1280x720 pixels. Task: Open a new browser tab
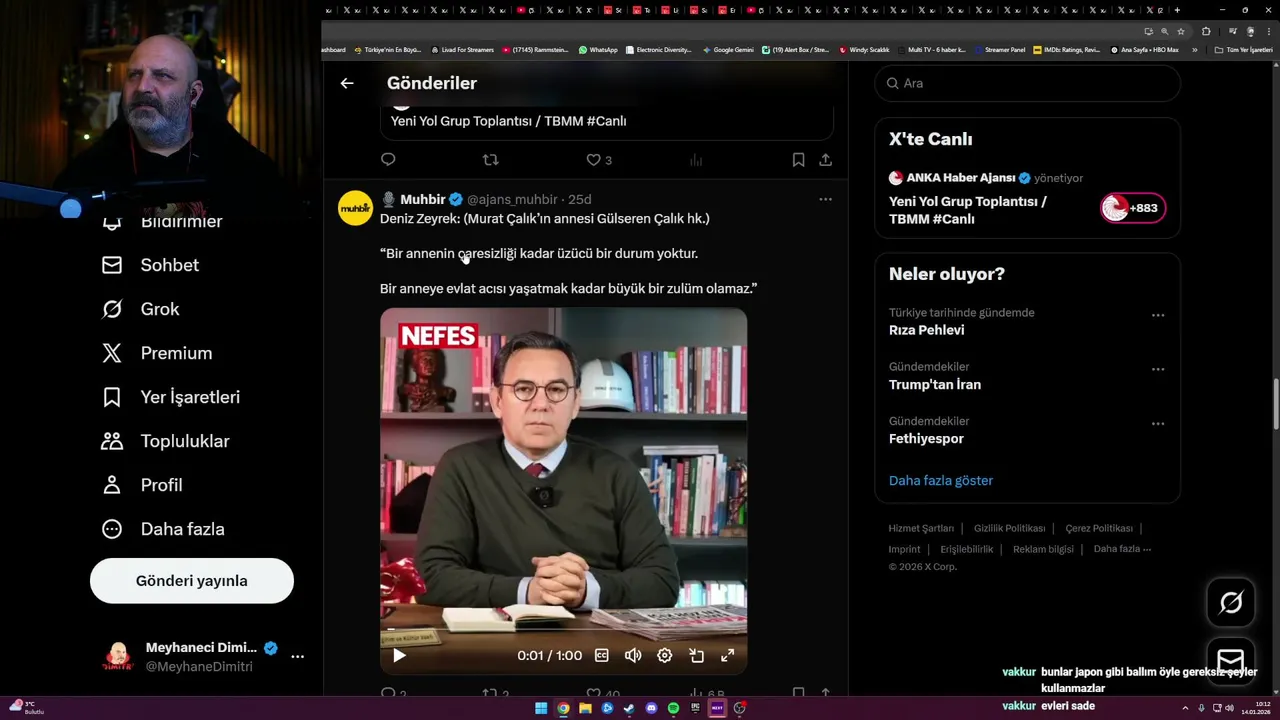(1177, 10)
